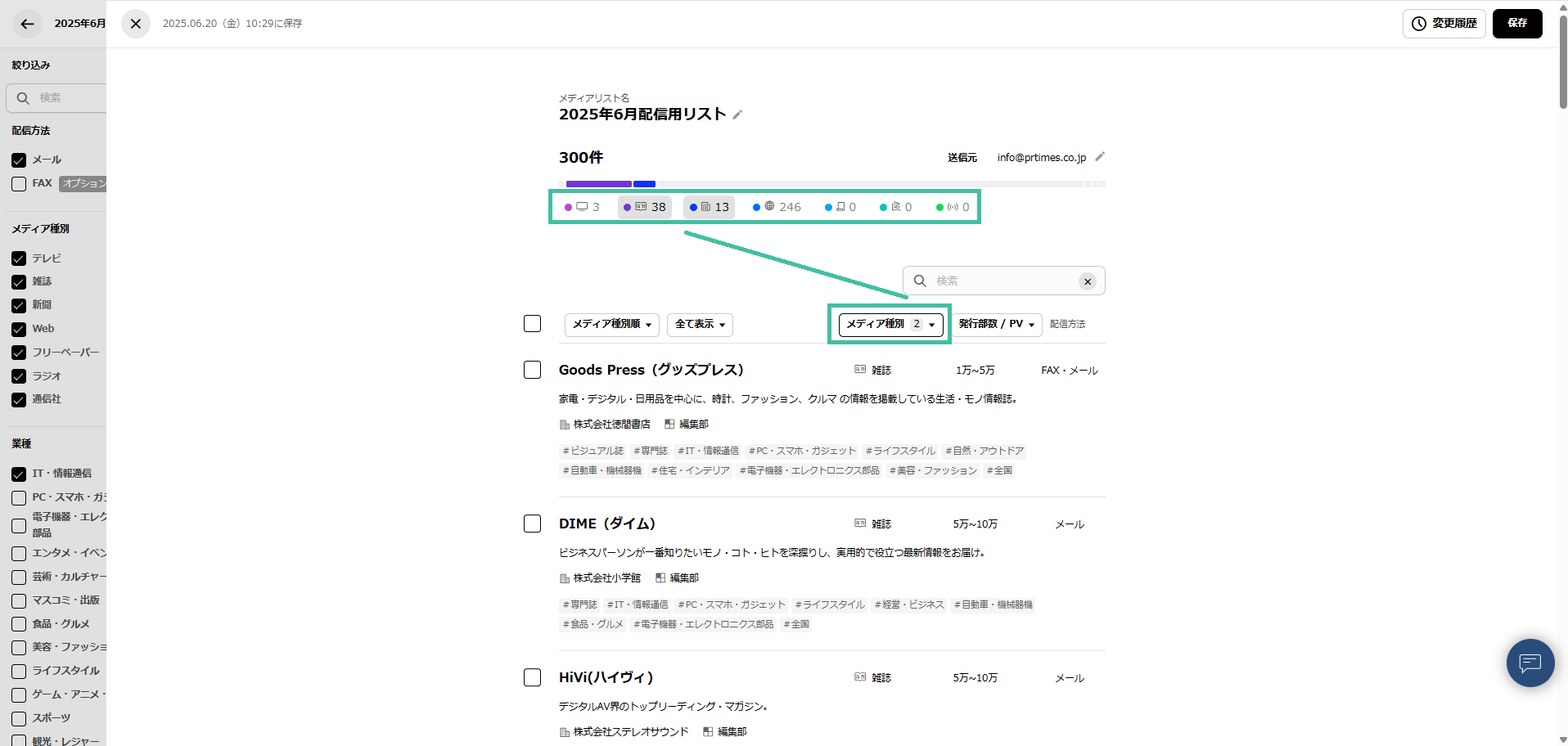
Task: Select the magazine media chip showing 38
Action: (645, 207)
